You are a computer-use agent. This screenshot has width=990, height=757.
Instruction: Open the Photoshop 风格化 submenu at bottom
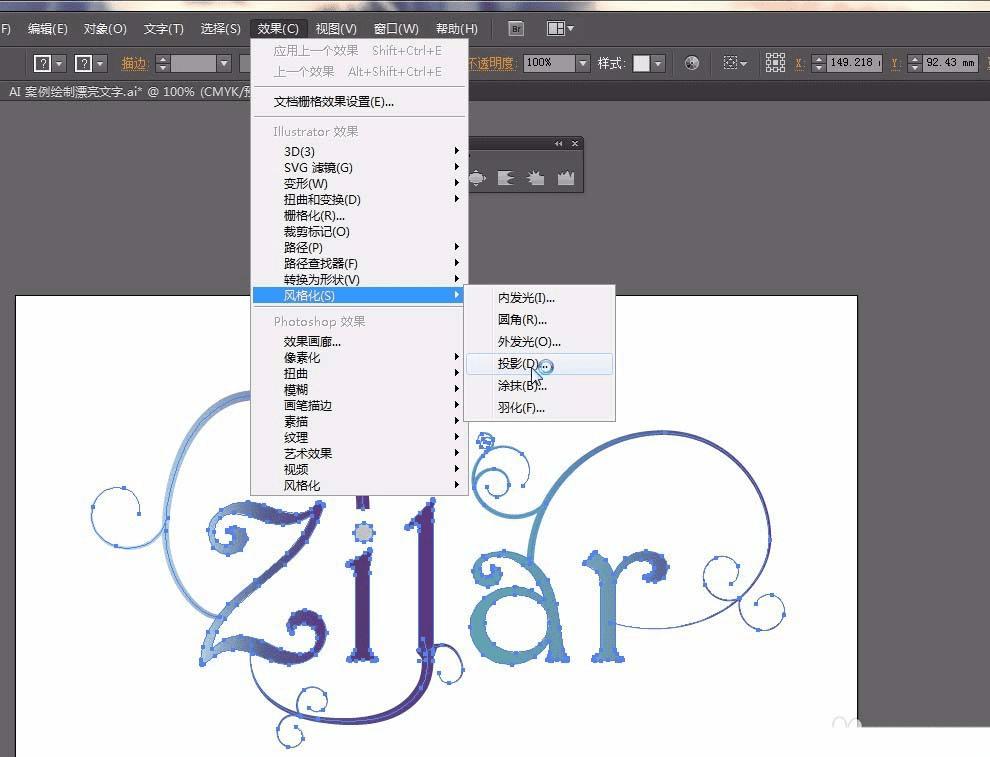(359, 485)
